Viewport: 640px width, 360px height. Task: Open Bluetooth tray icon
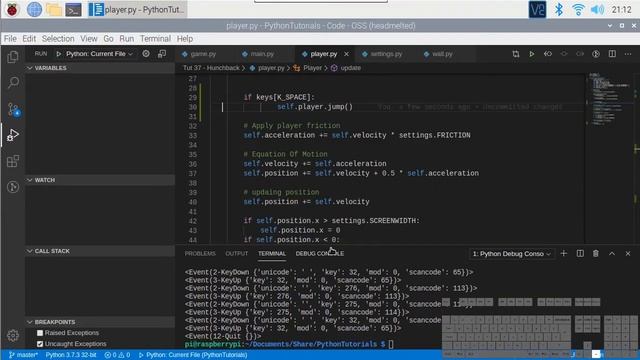coord(559,9)
